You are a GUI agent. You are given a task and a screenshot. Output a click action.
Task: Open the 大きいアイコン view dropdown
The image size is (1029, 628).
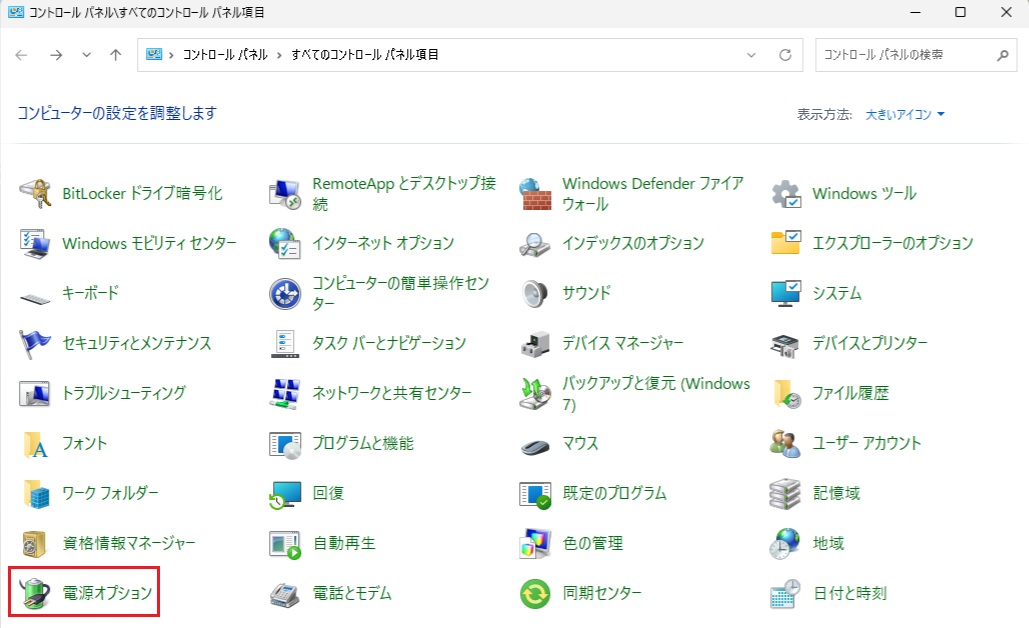pos(905,114)
